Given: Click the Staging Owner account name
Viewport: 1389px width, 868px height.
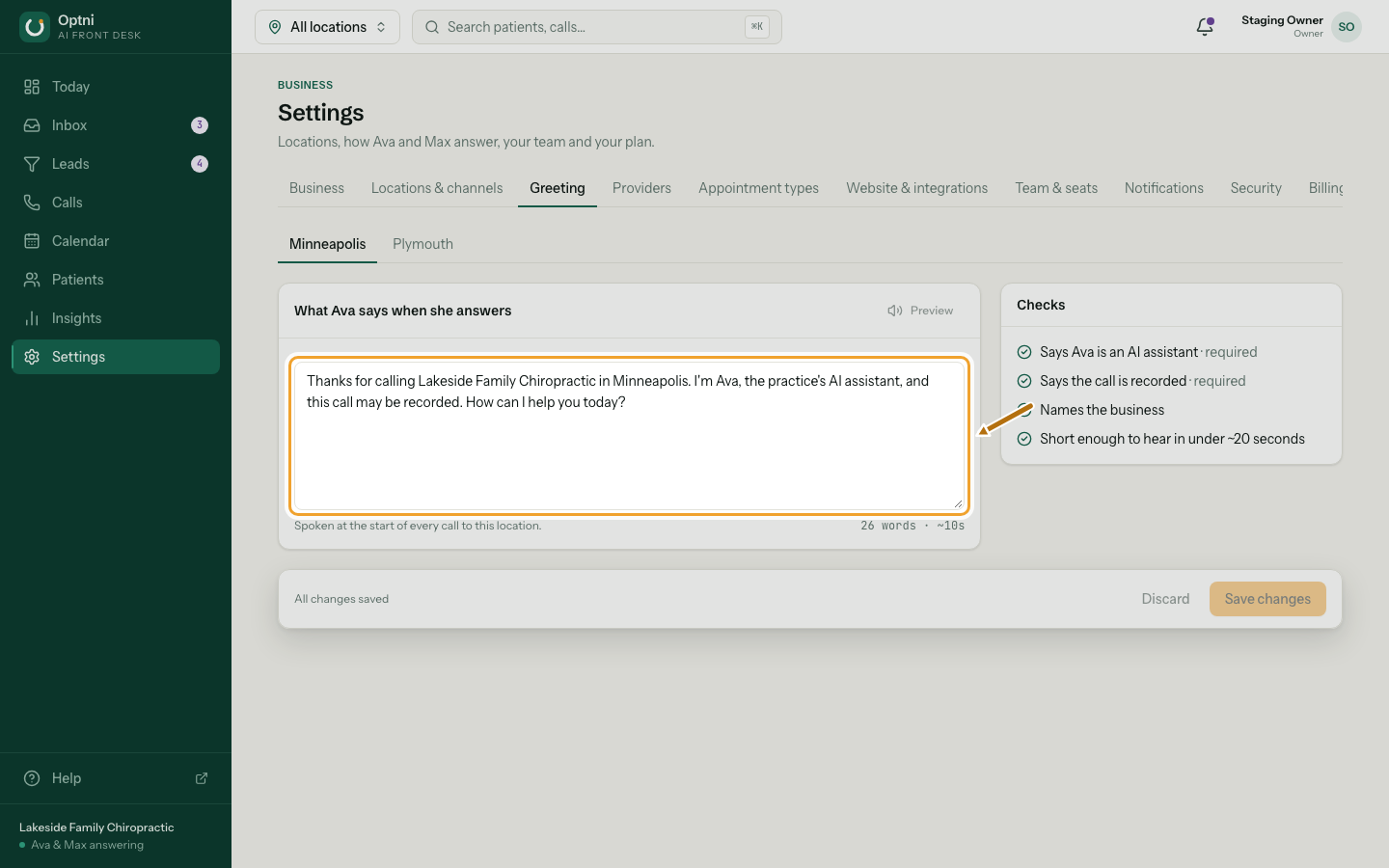Looking at the screenshot, I should tap(1282, 20).
